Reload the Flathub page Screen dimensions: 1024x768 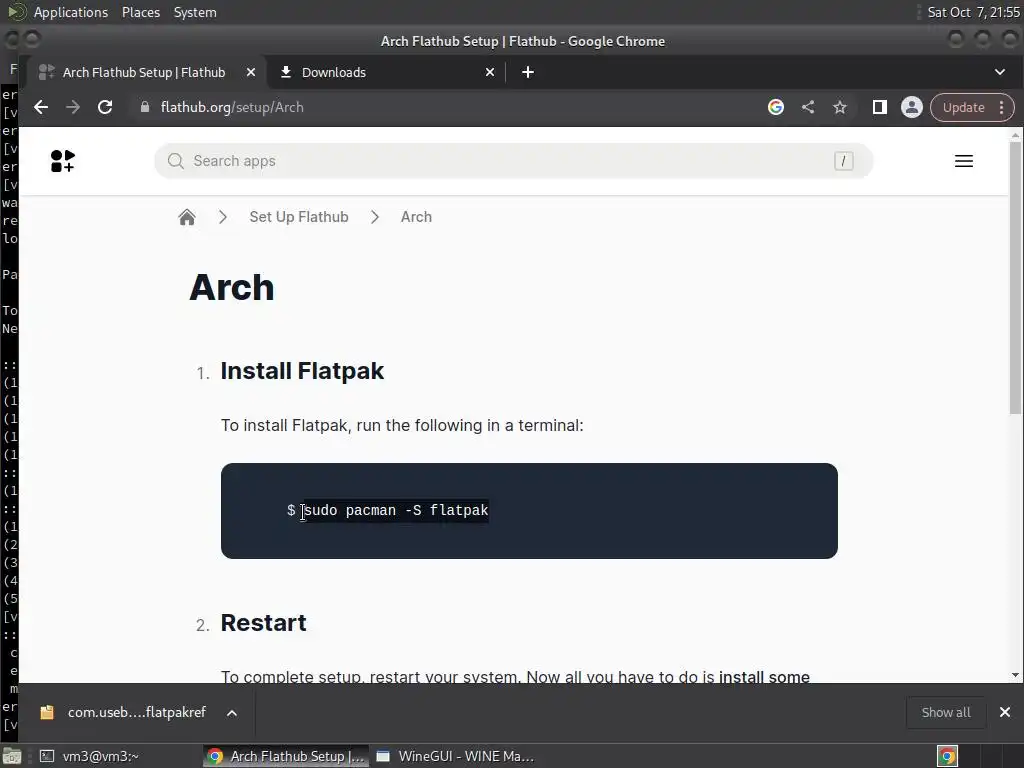[x=104, y=107]
